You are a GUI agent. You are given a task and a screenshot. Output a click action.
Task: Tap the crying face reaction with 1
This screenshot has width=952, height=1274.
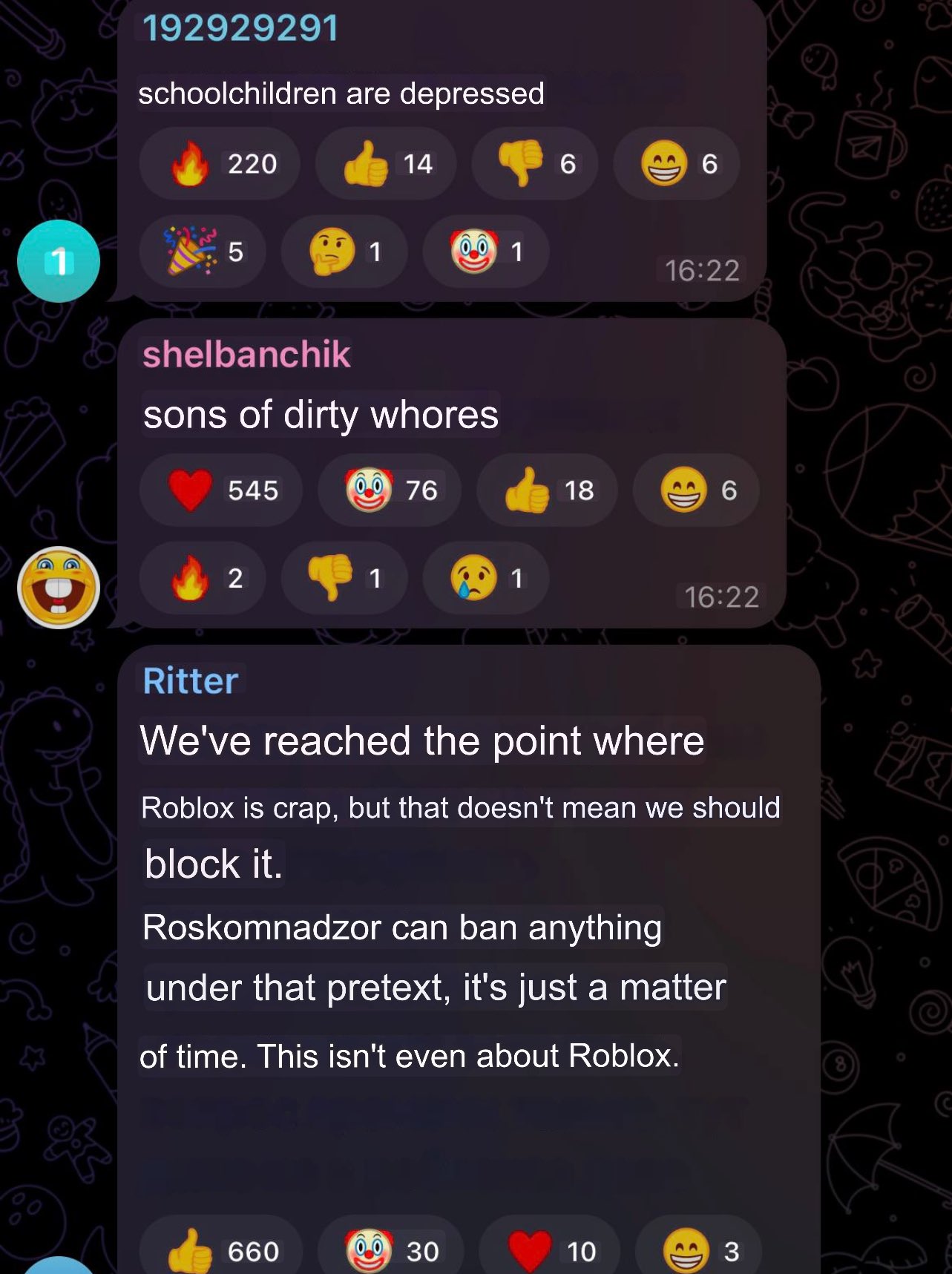point(486,578)
